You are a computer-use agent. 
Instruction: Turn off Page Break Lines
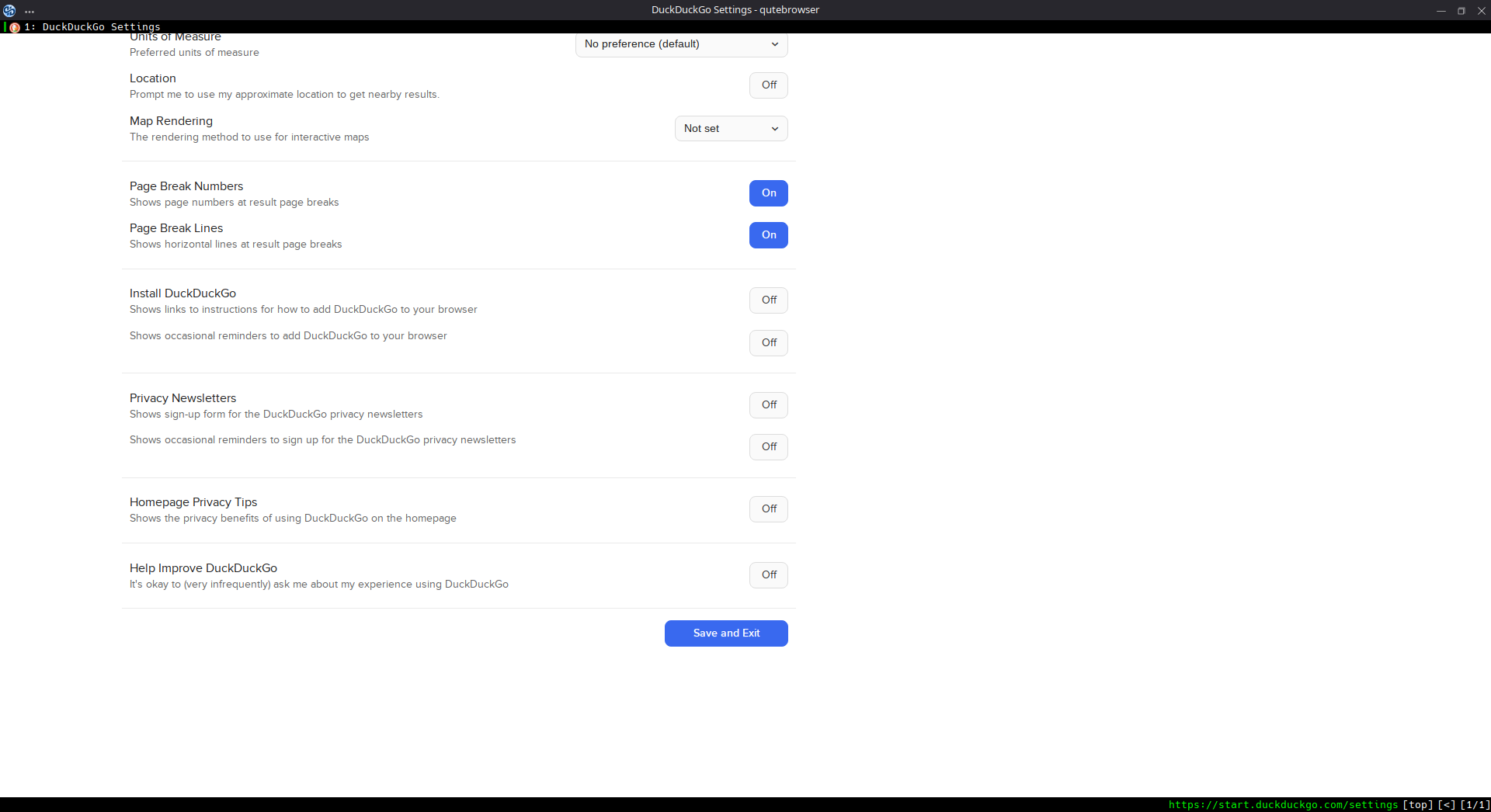pos(769,235)
